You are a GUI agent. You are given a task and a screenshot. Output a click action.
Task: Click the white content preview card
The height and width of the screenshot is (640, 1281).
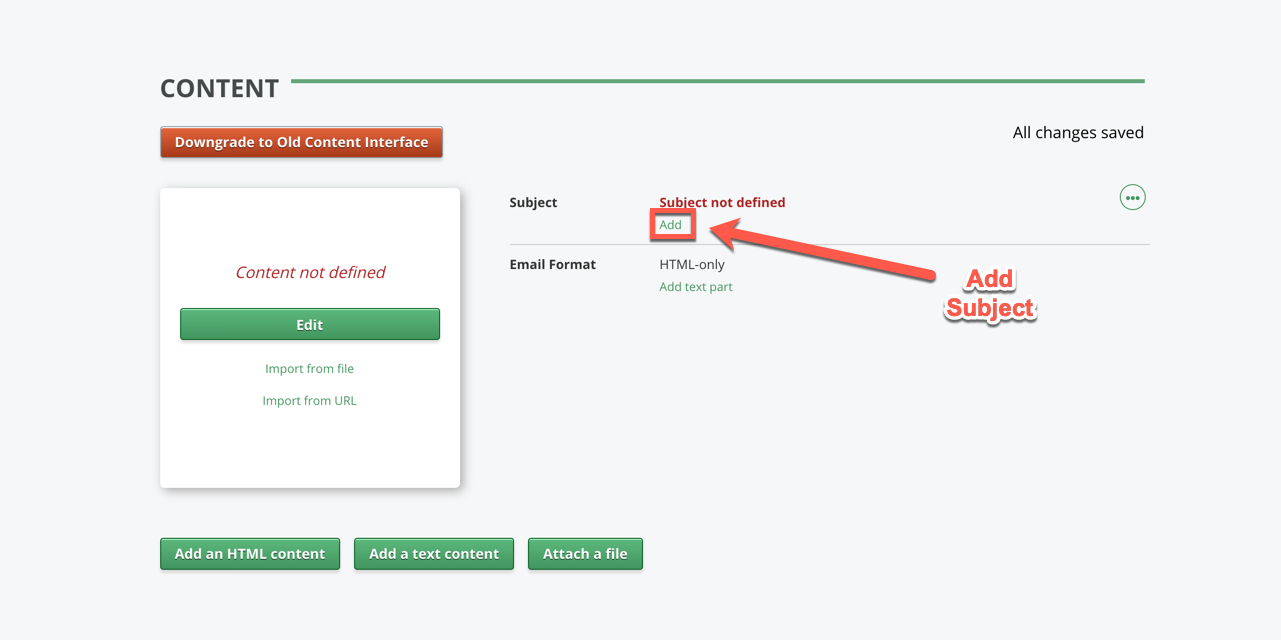click(x=310, y=450)
